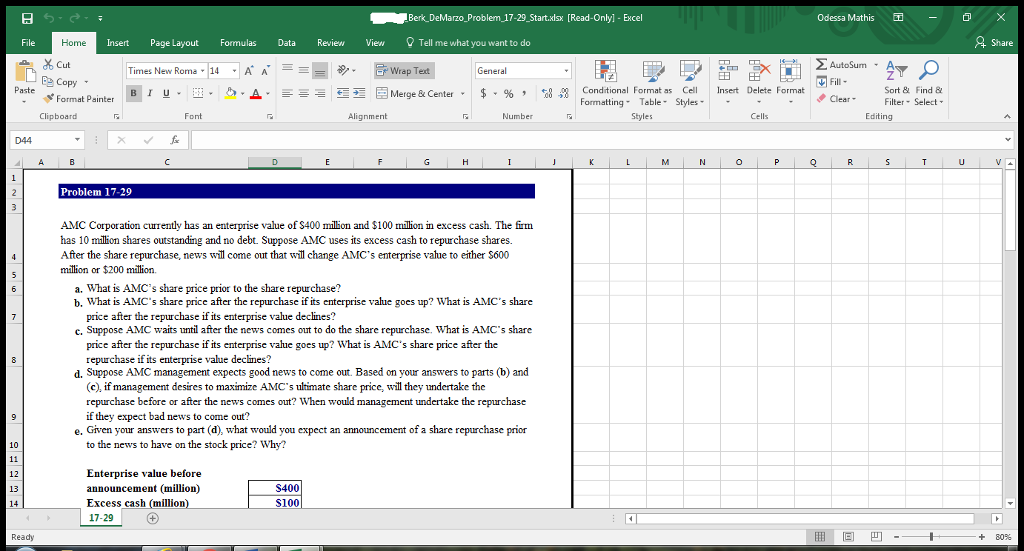
Task: Center text horizontally
Action: pyautogui.click(x=304, y=93)
